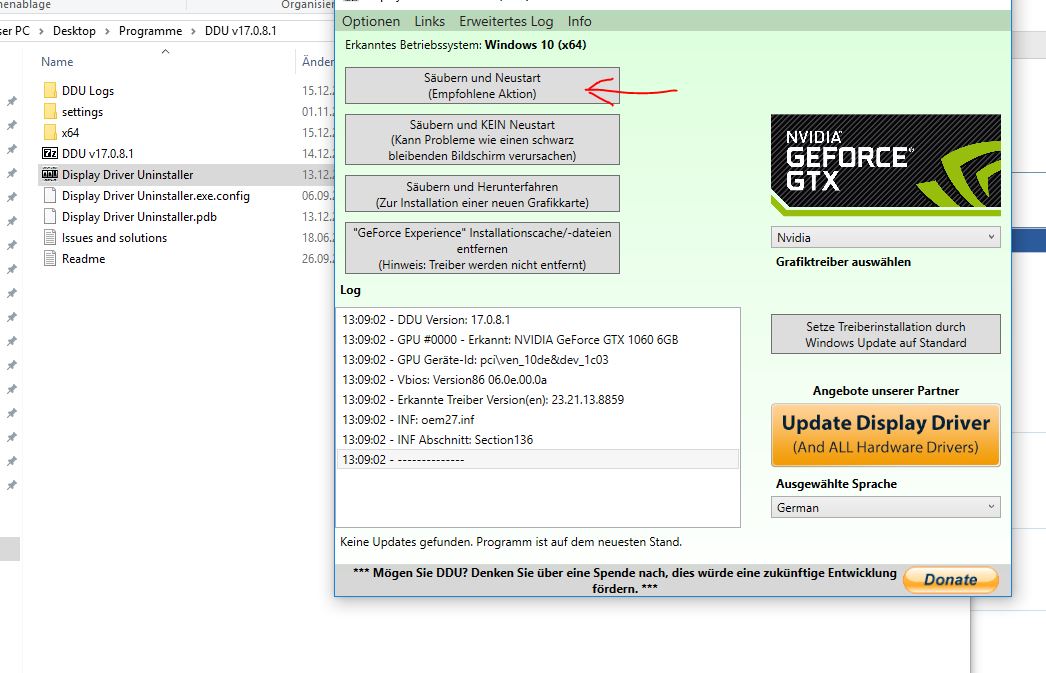Select the Issues and solutions document icon
Image resolution: width=1046 pixels, height=673 pixels.
[x=50, y=237]
